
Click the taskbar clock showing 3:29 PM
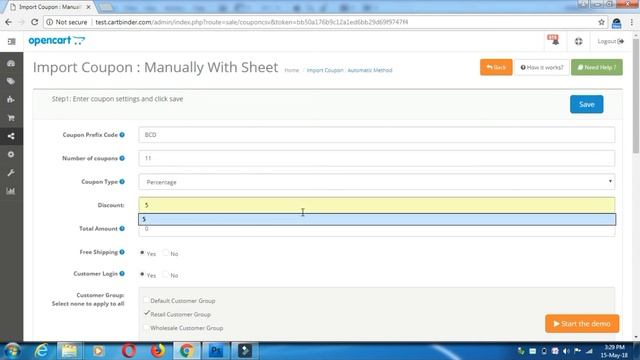[x=614, y=351]
